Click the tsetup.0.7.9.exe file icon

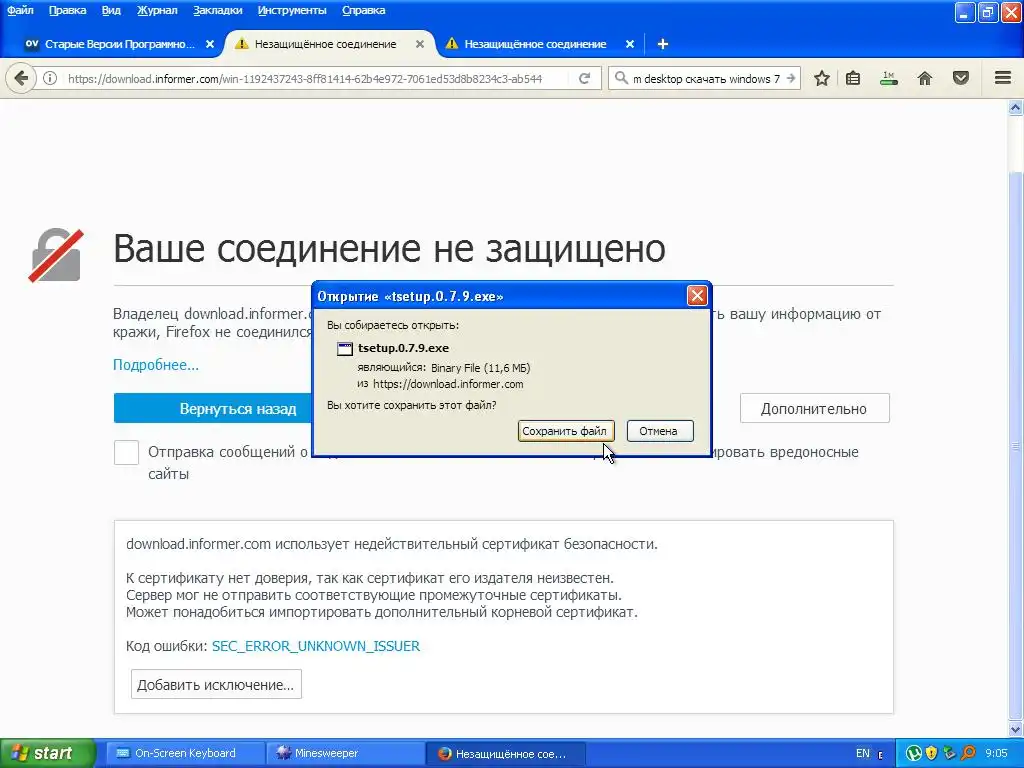point(344,348)
